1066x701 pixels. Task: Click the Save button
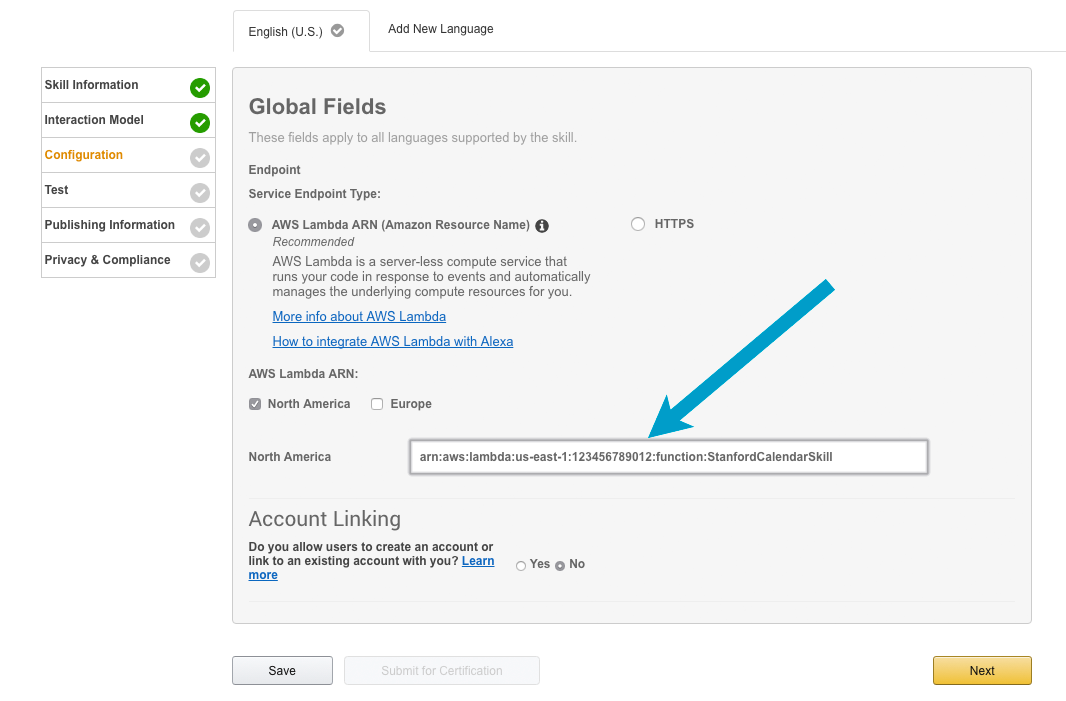coord(282,671)
